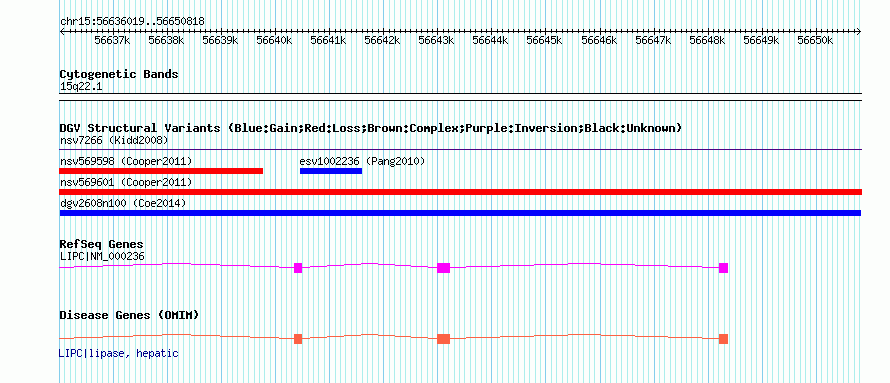Open the esv1002236 (Pang2010) label
This screenshot has width=890, height=383.
(362, 161)
